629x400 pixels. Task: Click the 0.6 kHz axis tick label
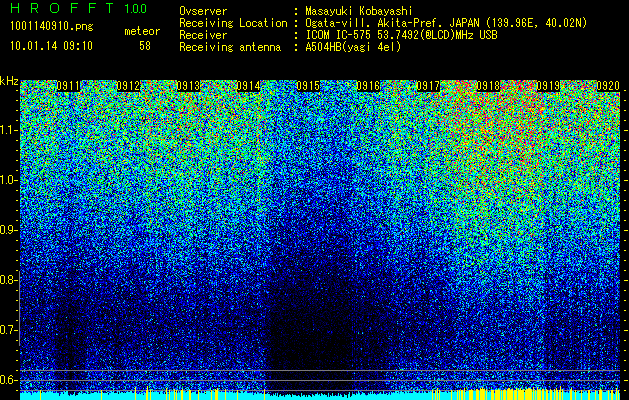[7, 380]
